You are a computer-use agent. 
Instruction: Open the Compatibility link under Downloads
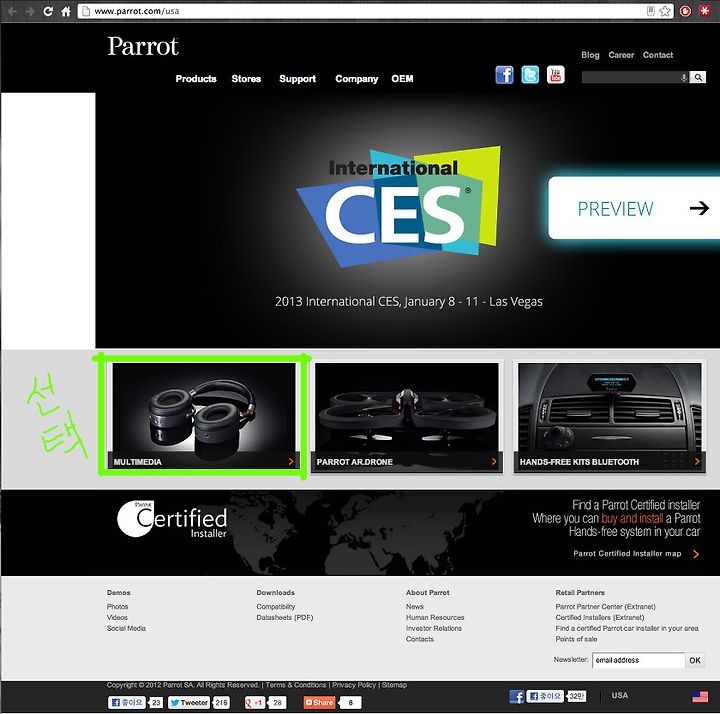click(x=276, y=607)
